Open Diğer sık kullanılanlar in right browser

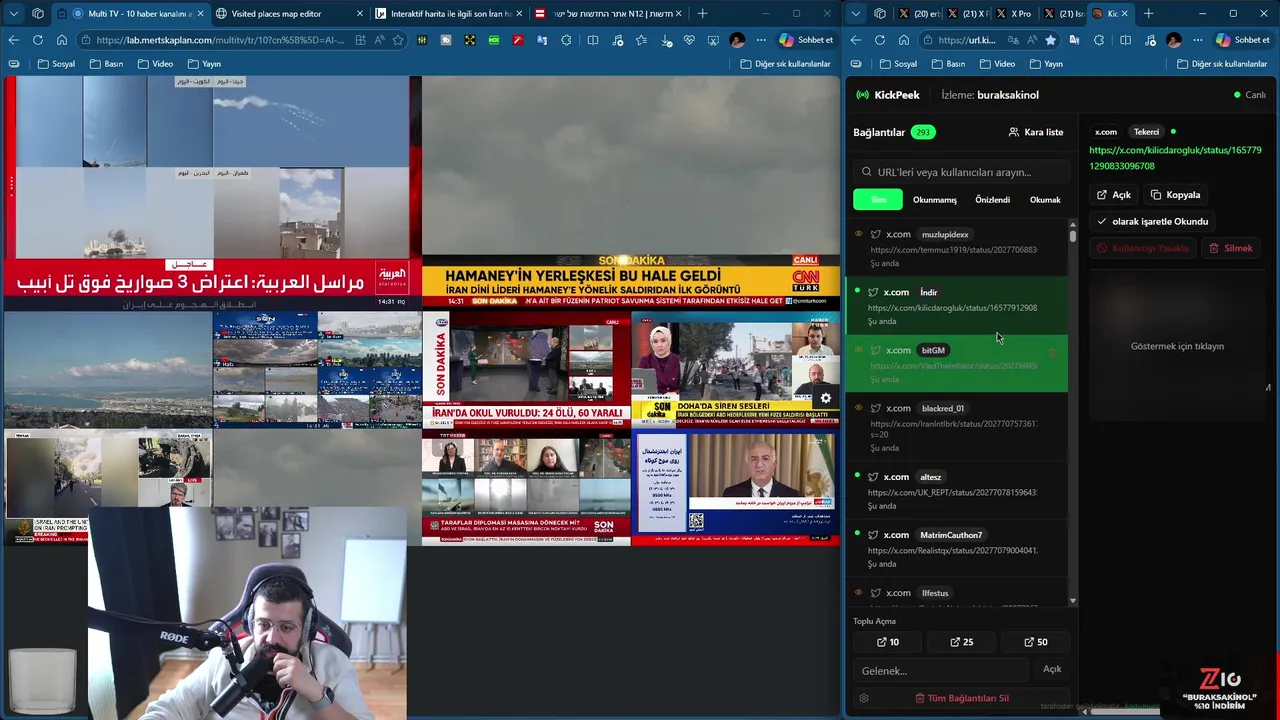1222,64
